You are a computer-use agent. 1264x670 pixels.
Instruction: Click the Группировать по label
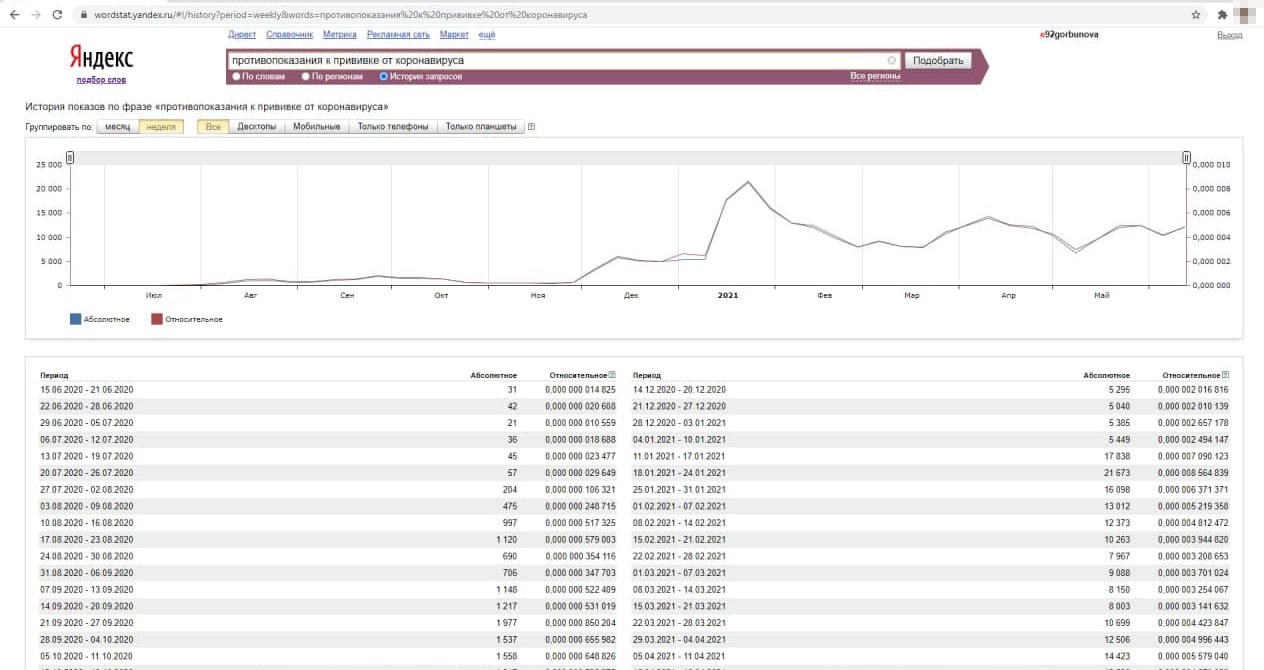59,127
